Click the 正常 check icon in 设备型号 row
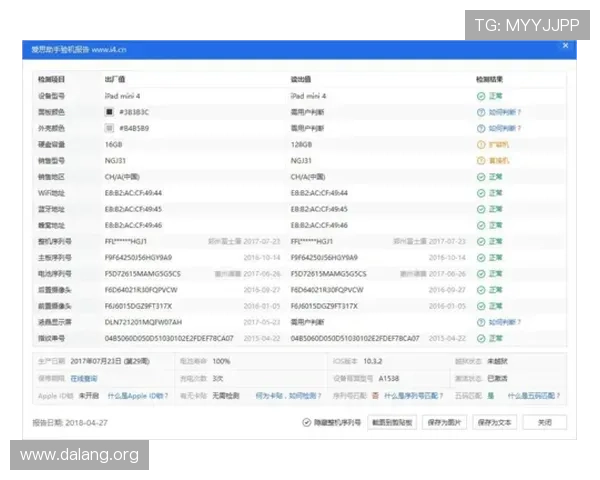Screen dimensions: 600x480 click(481, 96)
